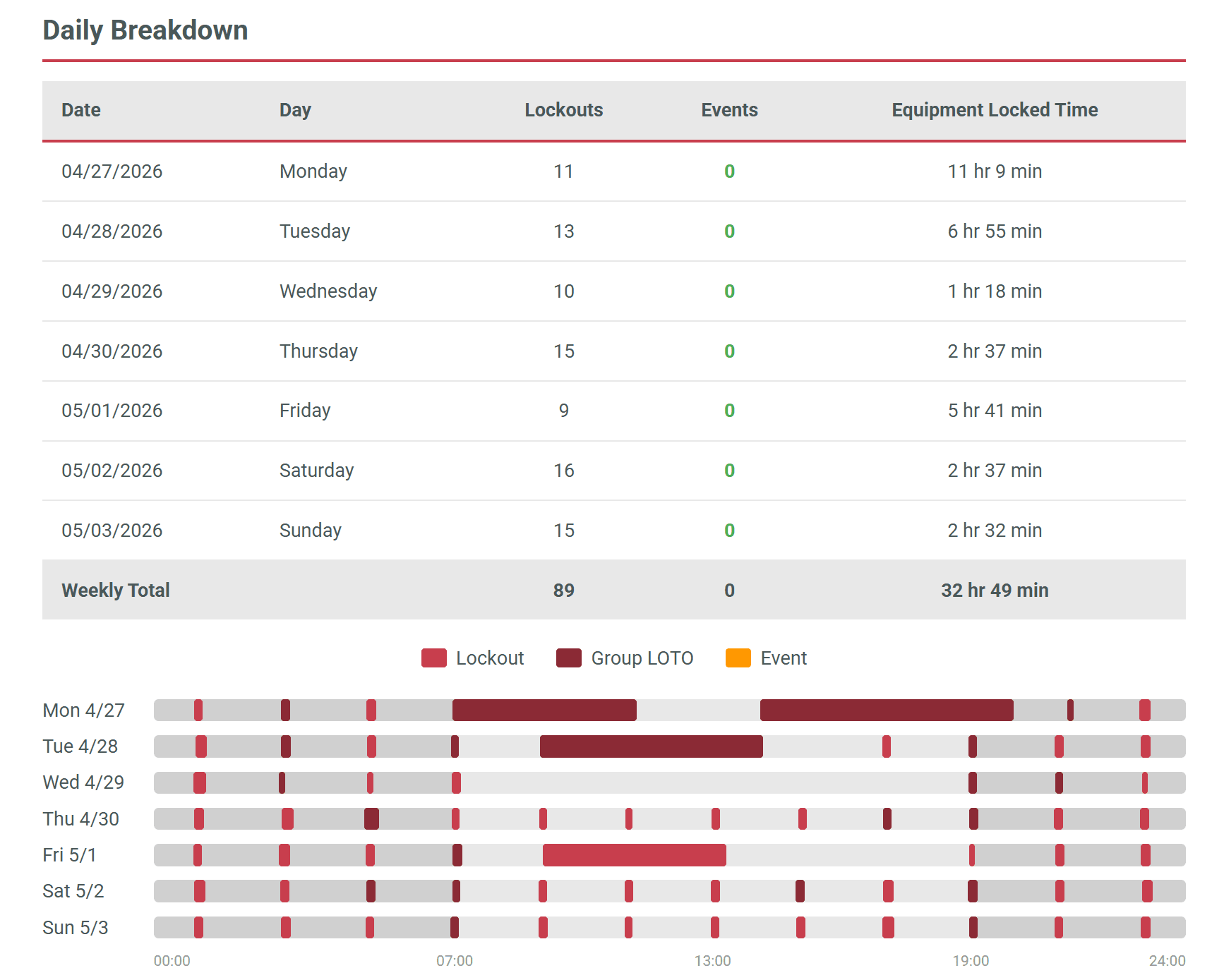
Task: Click the Thursday day cell
Action: click(x=318, y=351)
